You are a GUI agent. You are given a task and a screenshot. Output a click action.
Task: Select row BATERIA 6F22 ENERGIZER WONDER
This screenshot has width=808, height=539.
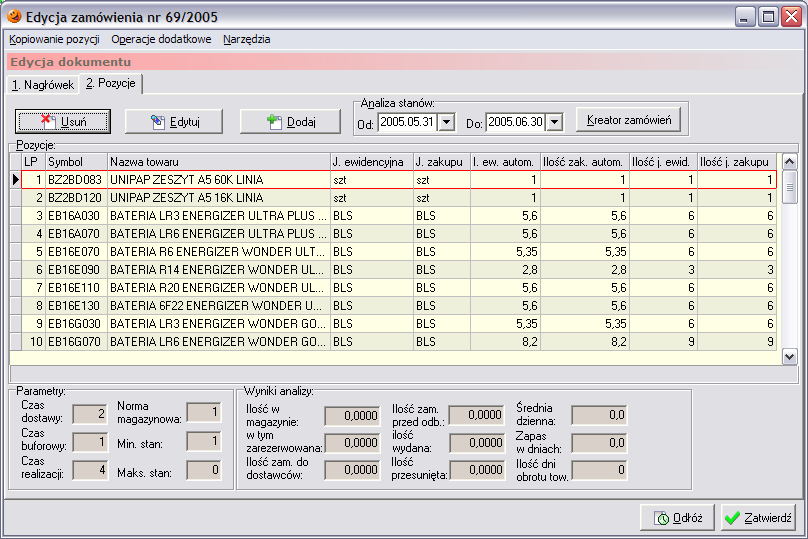[399, 306]
